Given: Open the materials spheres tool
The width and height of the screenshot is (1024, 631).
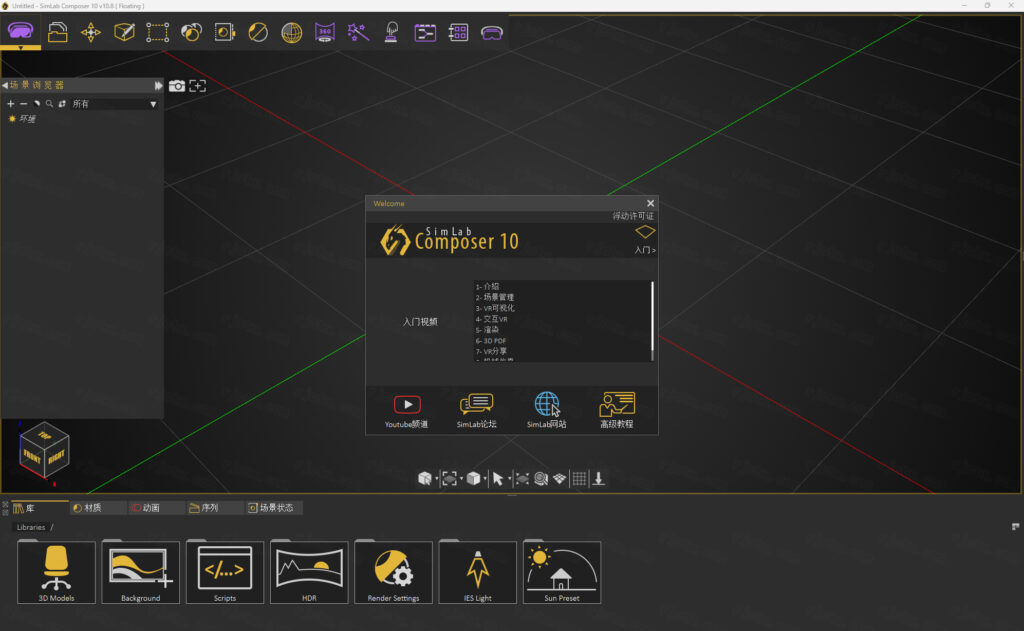Looking at the screenshot, I should [x=191, y=32].
